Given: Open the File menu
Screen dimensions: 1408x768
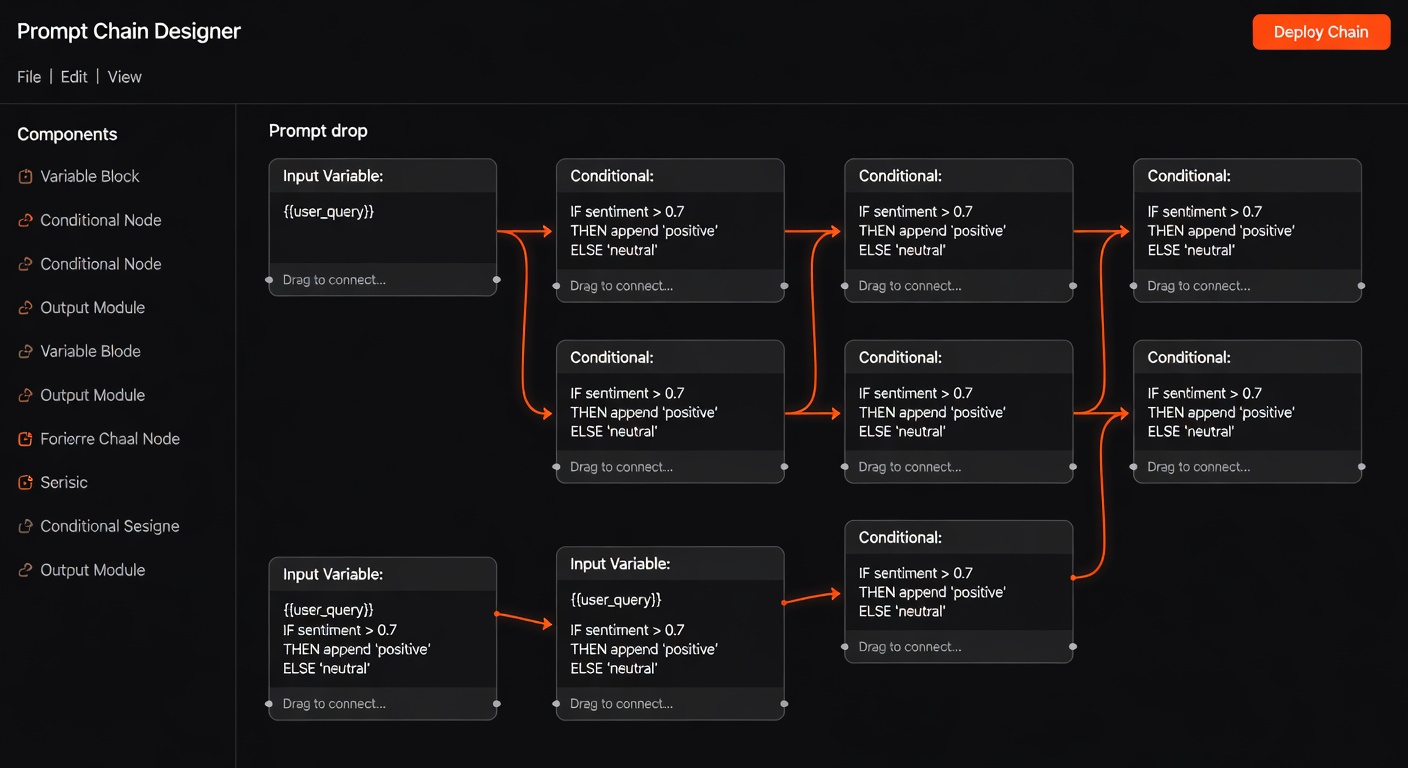Looking at the screenshot, I should point(28,77).
